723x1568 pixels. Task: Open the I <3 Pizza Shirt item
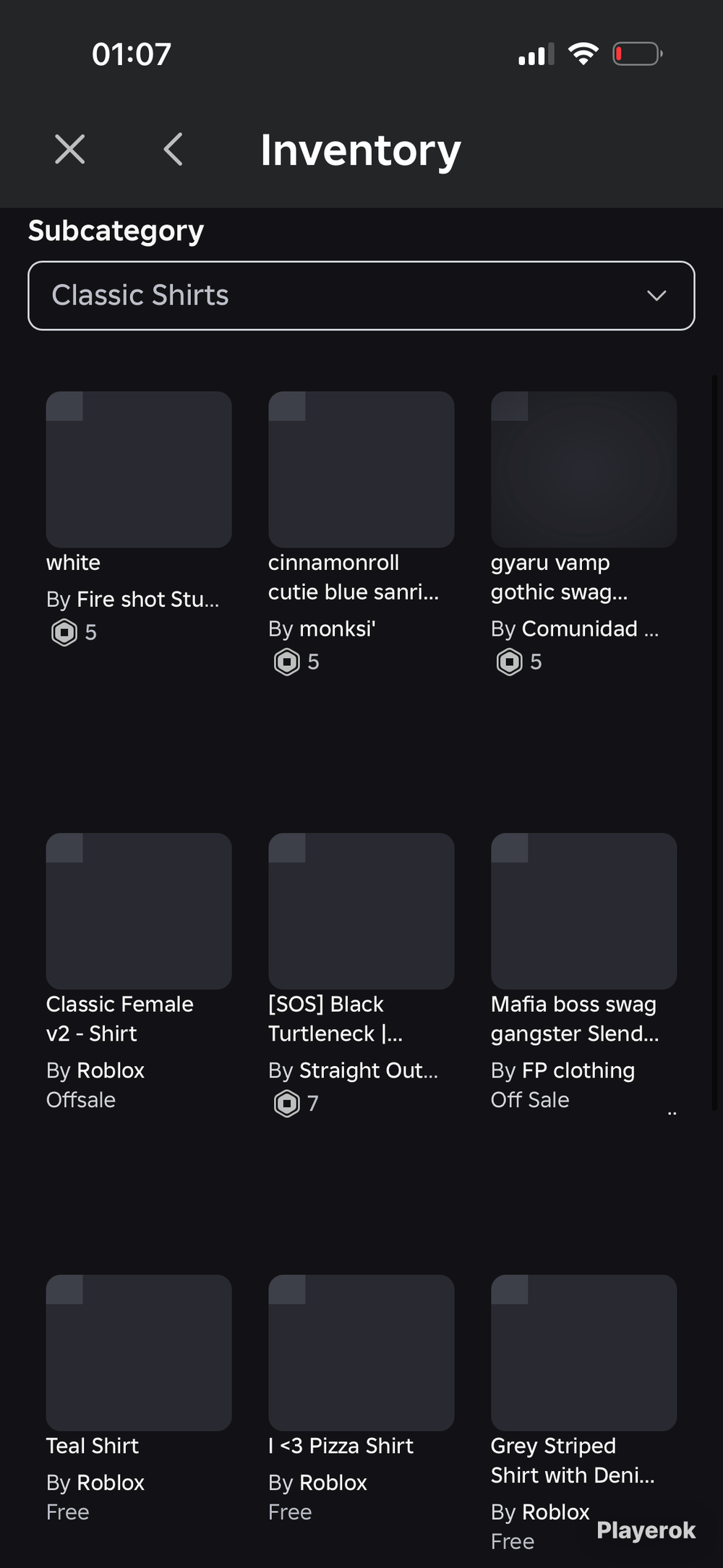pyautogui.click(x=341, y=1446)
